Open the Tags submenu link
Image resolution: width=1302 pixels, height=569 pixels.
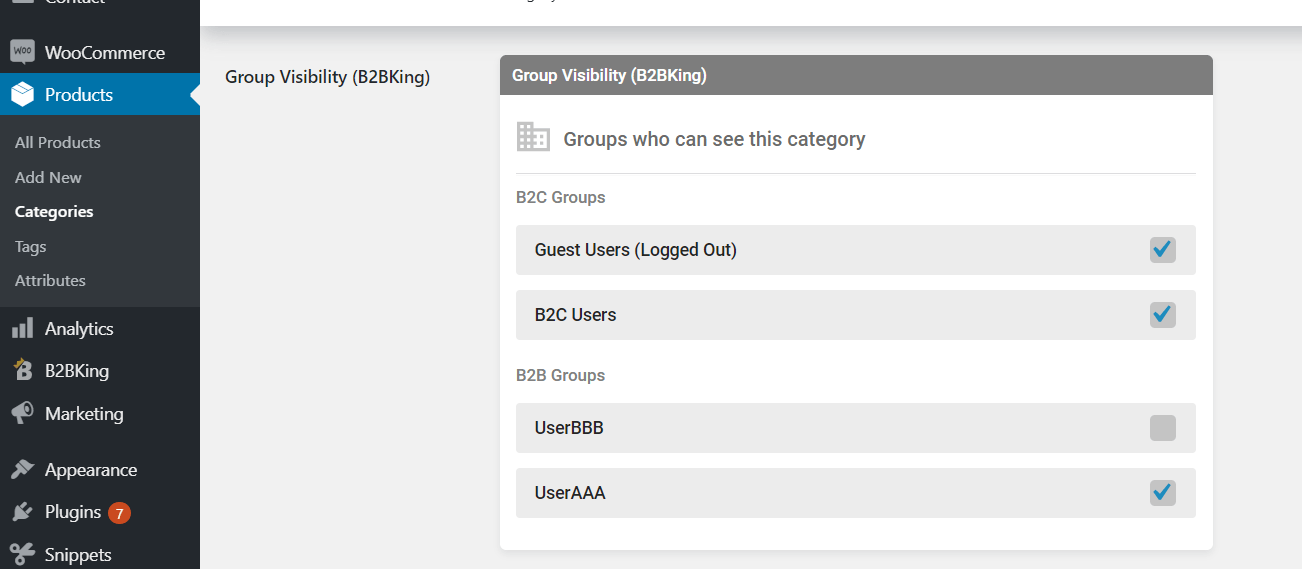[x=31, y=246]
